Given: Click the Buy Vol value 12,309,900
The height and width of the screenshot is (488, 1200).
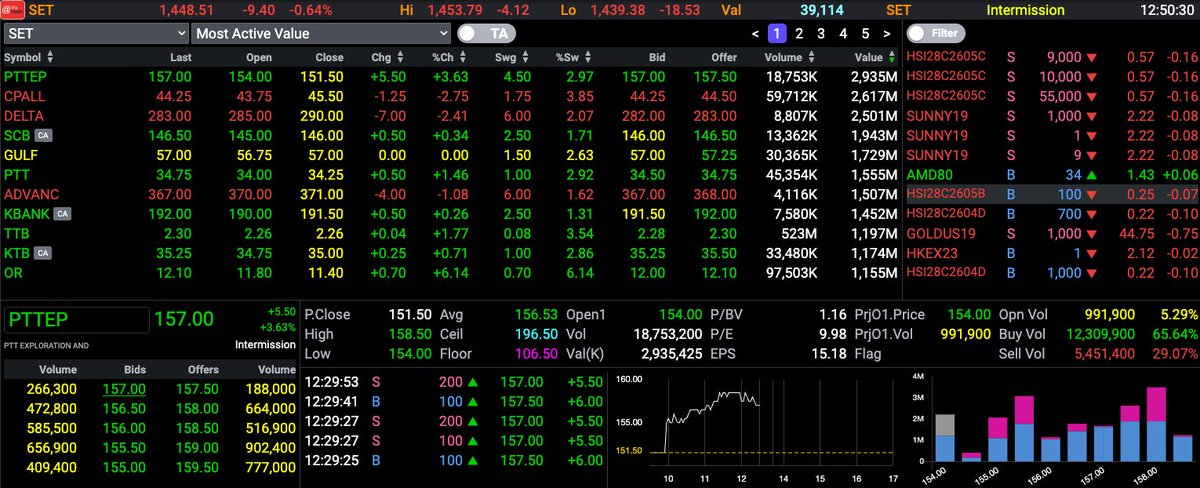Looking at the screenshot, I should 1099,336.
